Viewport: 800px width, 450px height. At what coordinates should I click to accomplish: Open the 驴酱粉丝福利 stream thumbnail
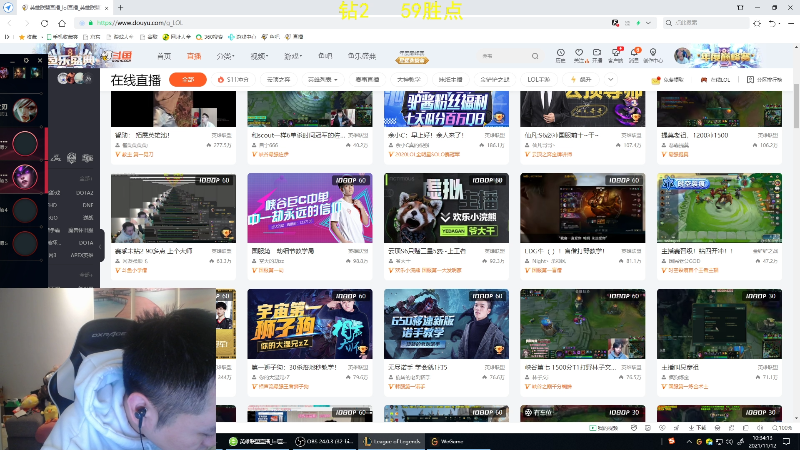point(446,109)
